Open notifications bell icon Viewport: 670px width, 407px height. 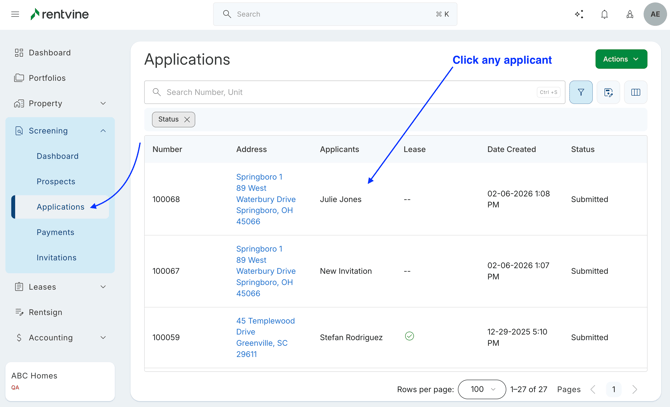[604, 14]
